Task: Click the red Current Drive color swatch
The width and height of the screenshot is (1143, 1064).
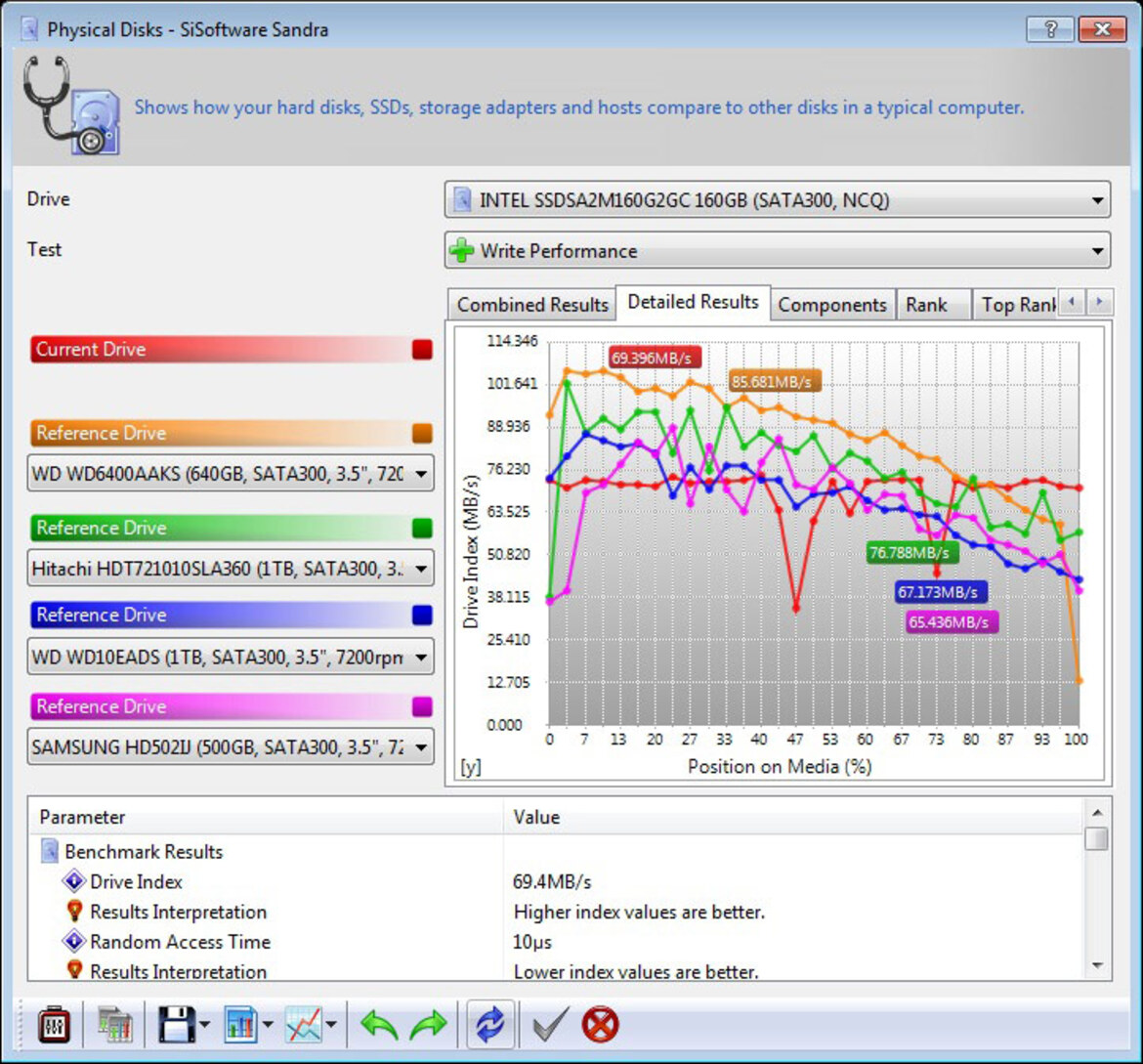Action: coord(422,350)
